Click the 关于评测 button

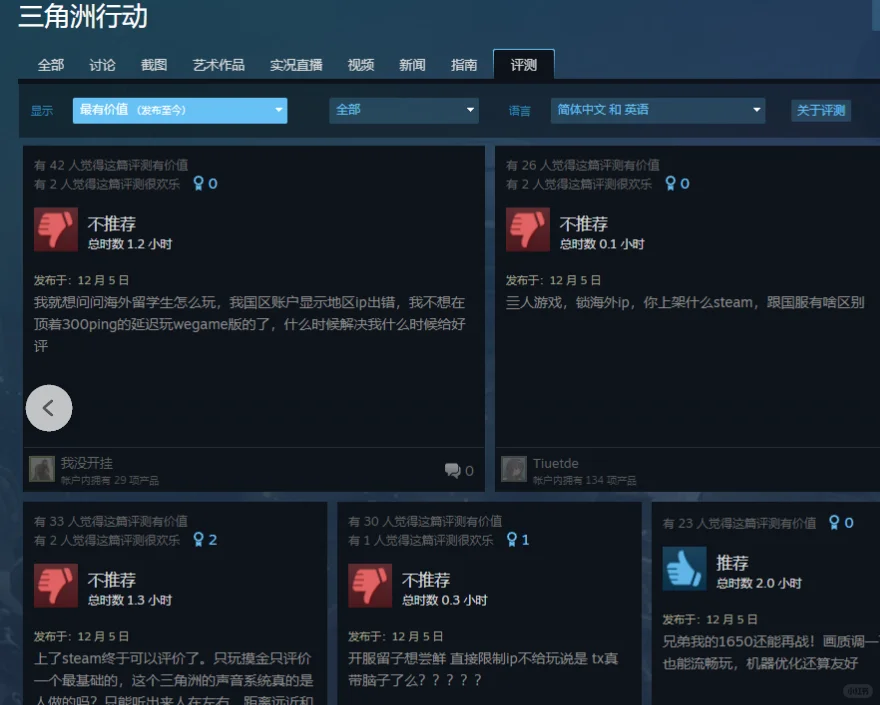click(x=820, y=111)
